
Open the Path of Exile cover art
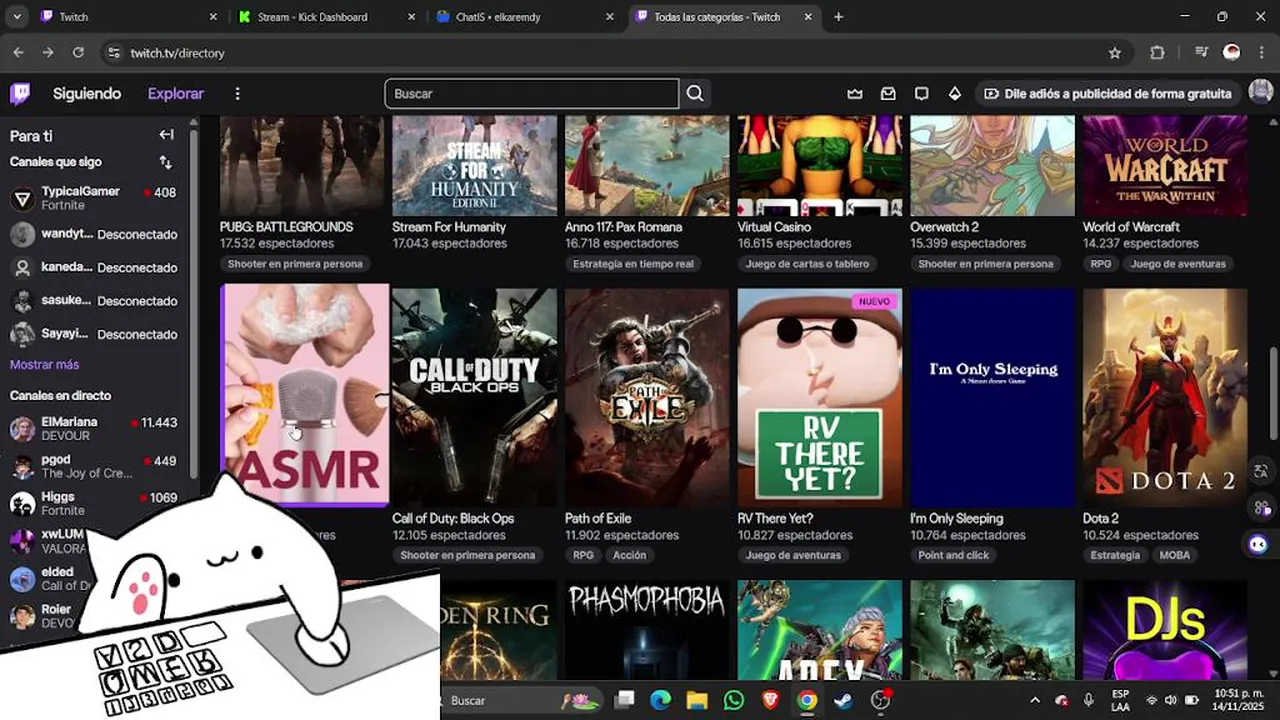647,397
